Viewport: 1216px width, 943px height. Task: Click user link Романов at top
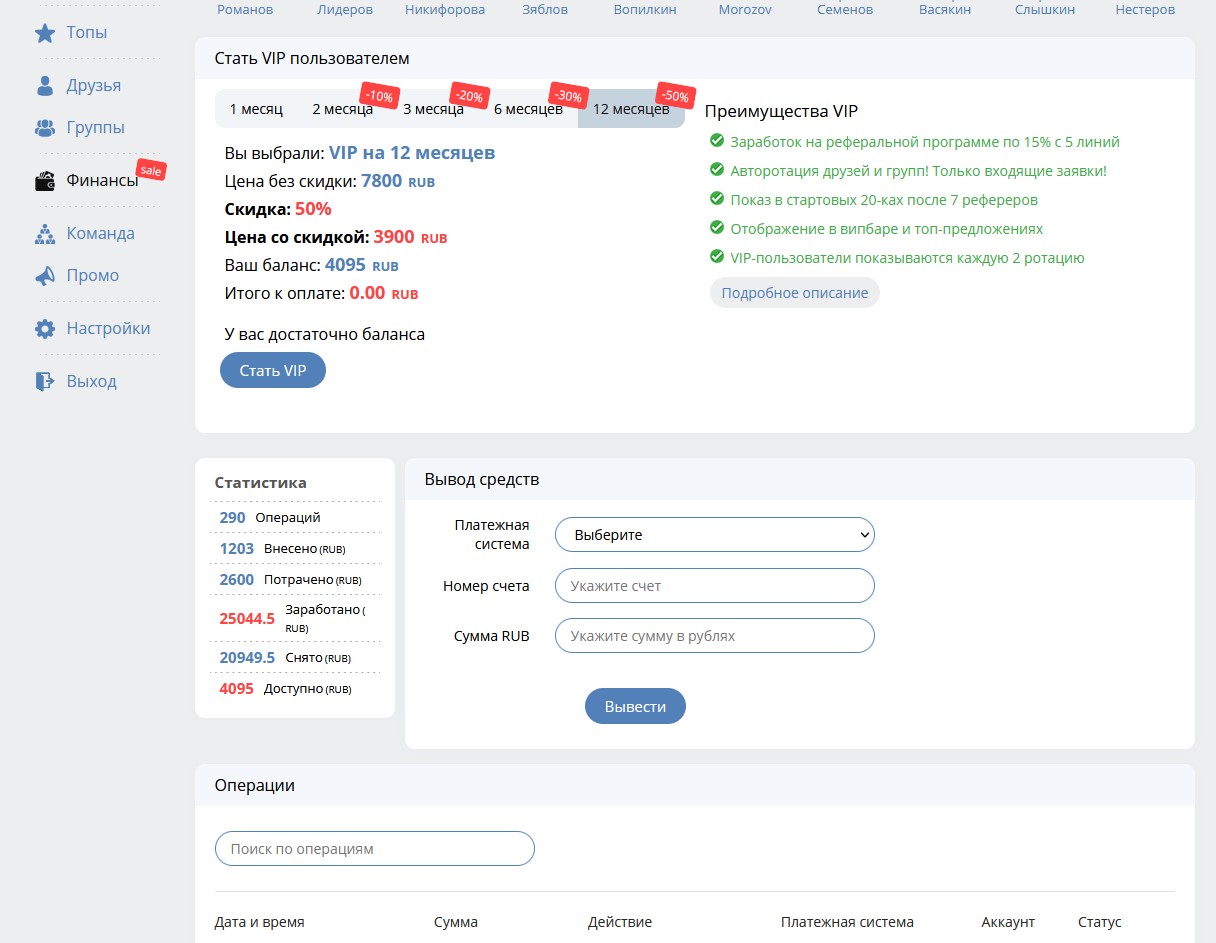245,10
